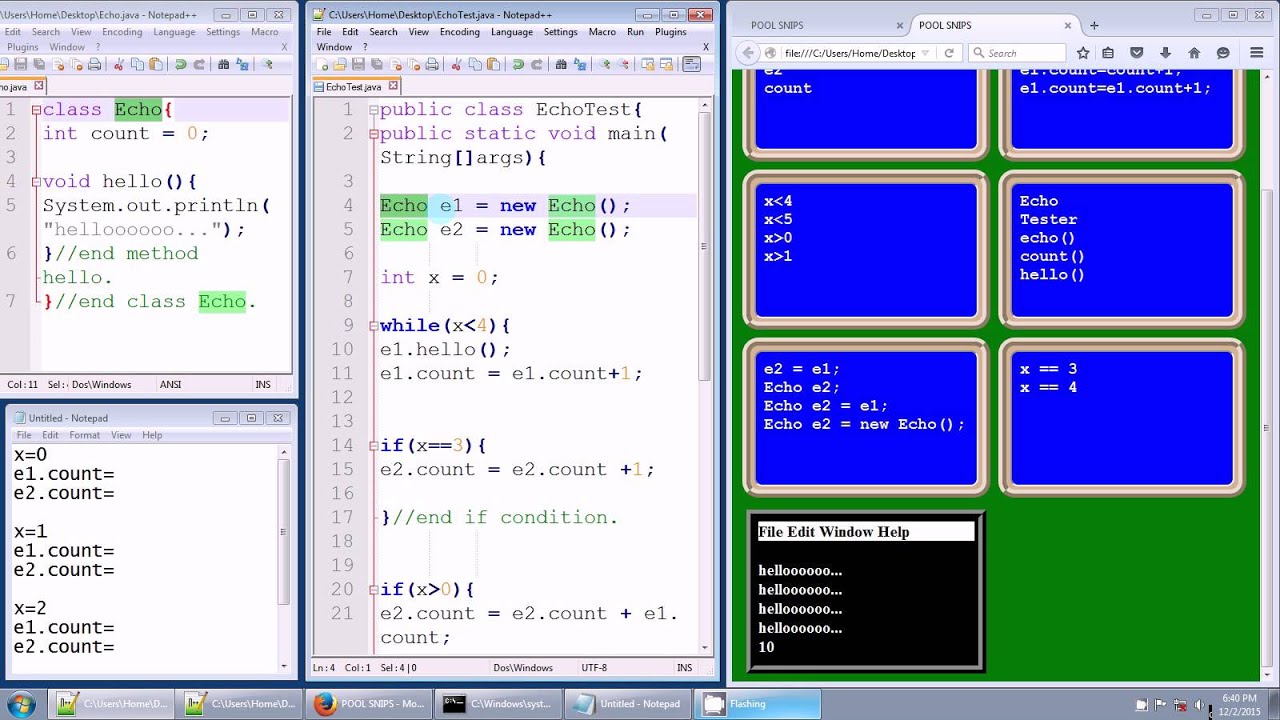Show Firefox bookmarks list icon
The height and width of the screenshot is (720, 1280).
pos(1108,53)
